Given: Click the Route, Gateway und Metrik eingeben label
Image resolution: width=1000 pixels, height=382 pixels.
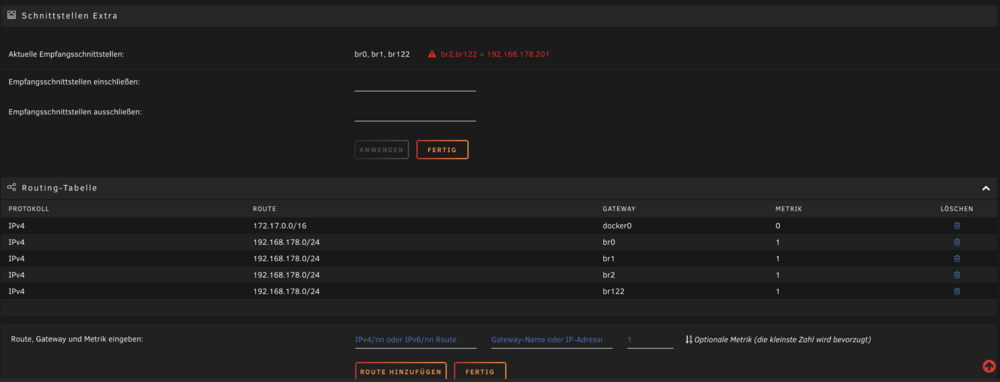Looking at the screenshot, I should (77, 339).
